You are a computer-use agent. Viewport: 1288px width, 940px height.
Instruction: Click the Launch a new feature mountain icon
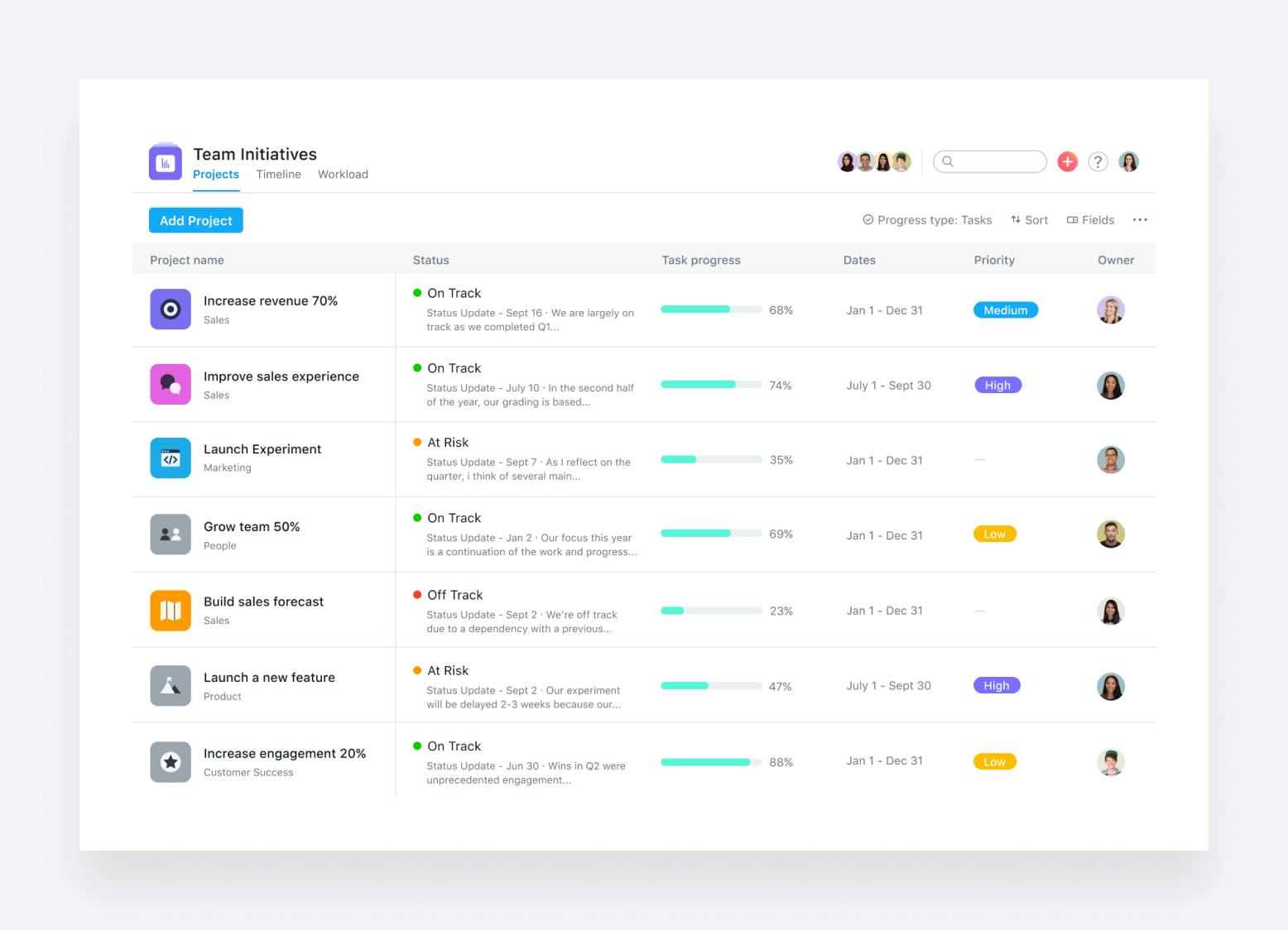pos(171,686)
